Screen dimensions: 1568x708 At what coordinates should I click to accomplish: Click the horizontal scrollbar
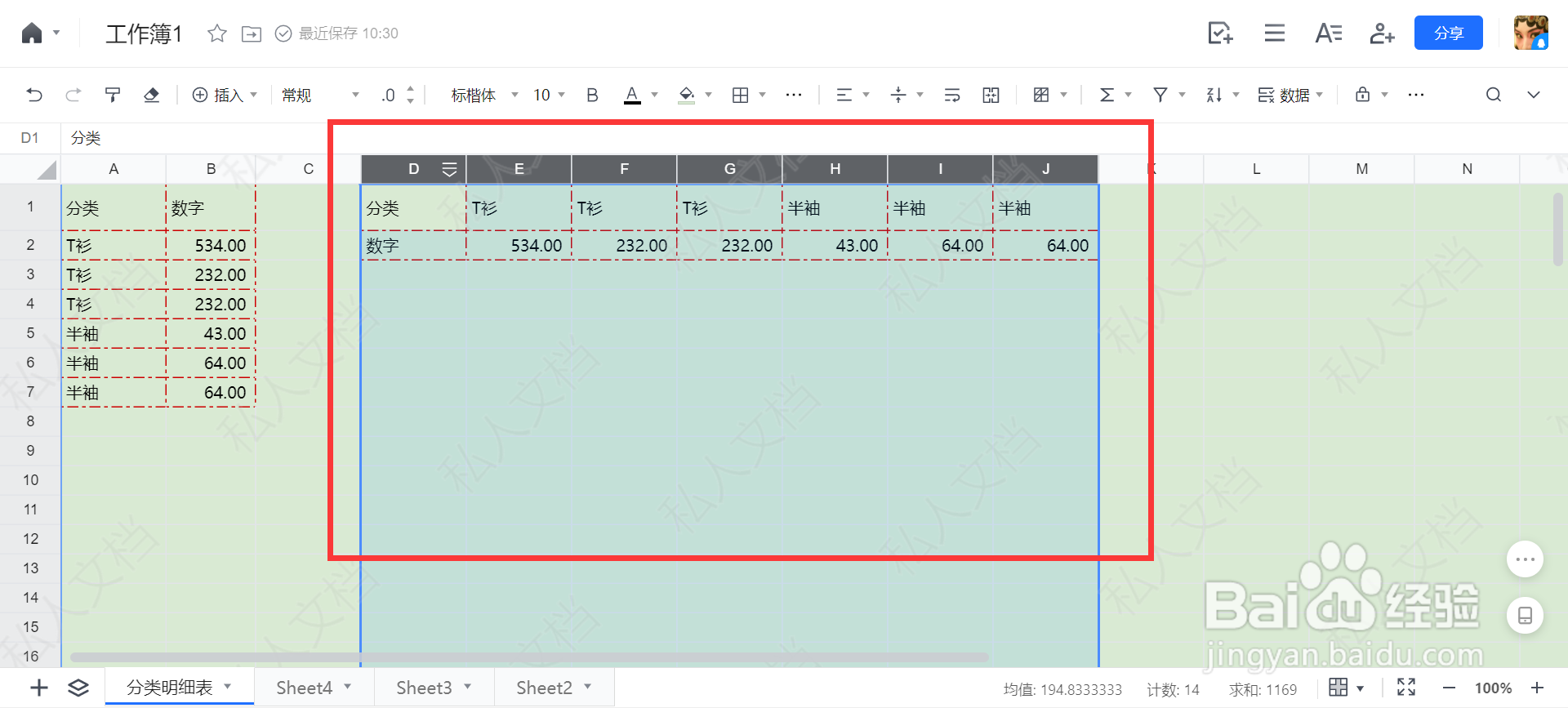529,657
